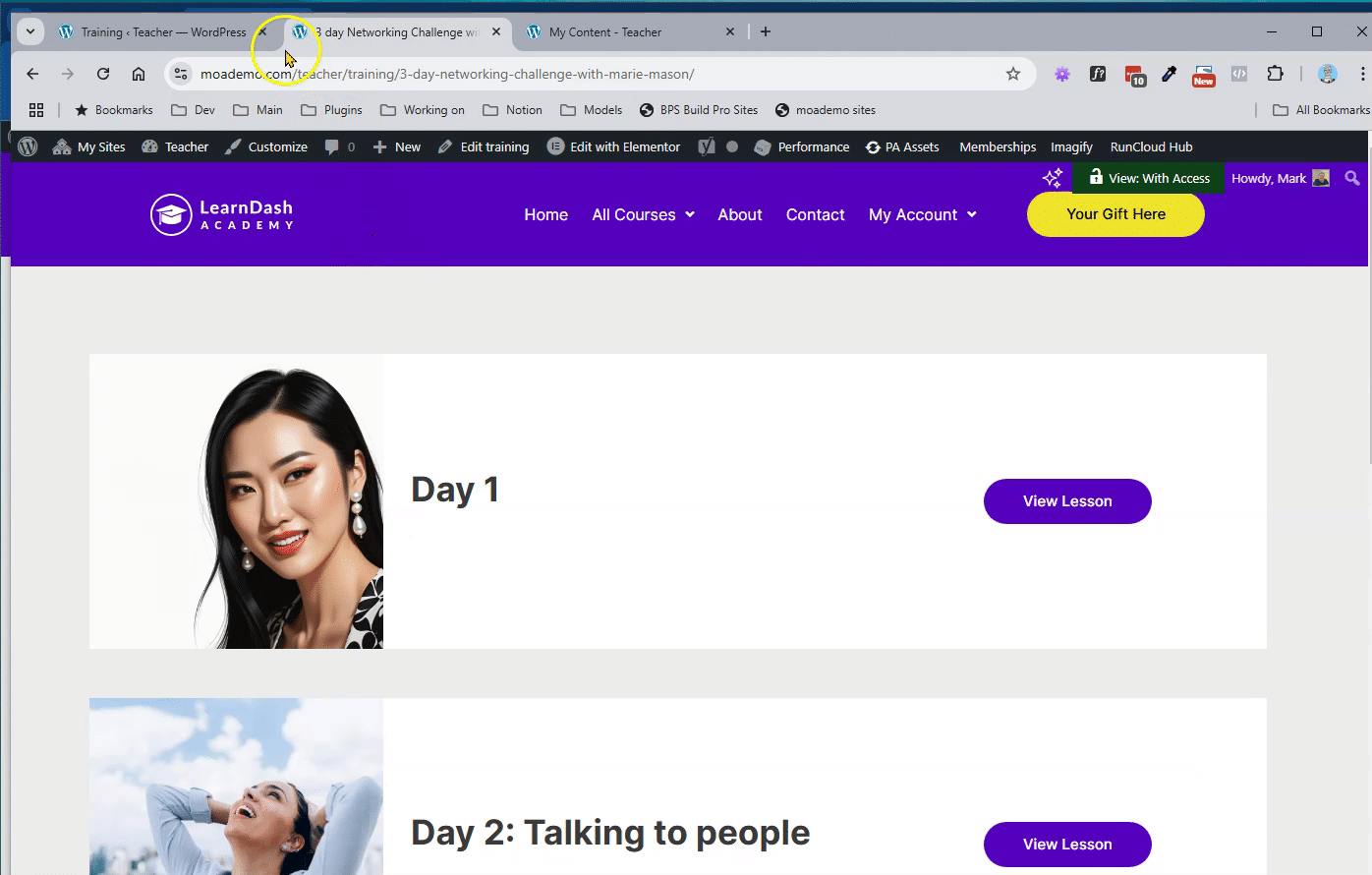
Task: Open the Plugins bookmarks folder
Action: coord(331,110)
